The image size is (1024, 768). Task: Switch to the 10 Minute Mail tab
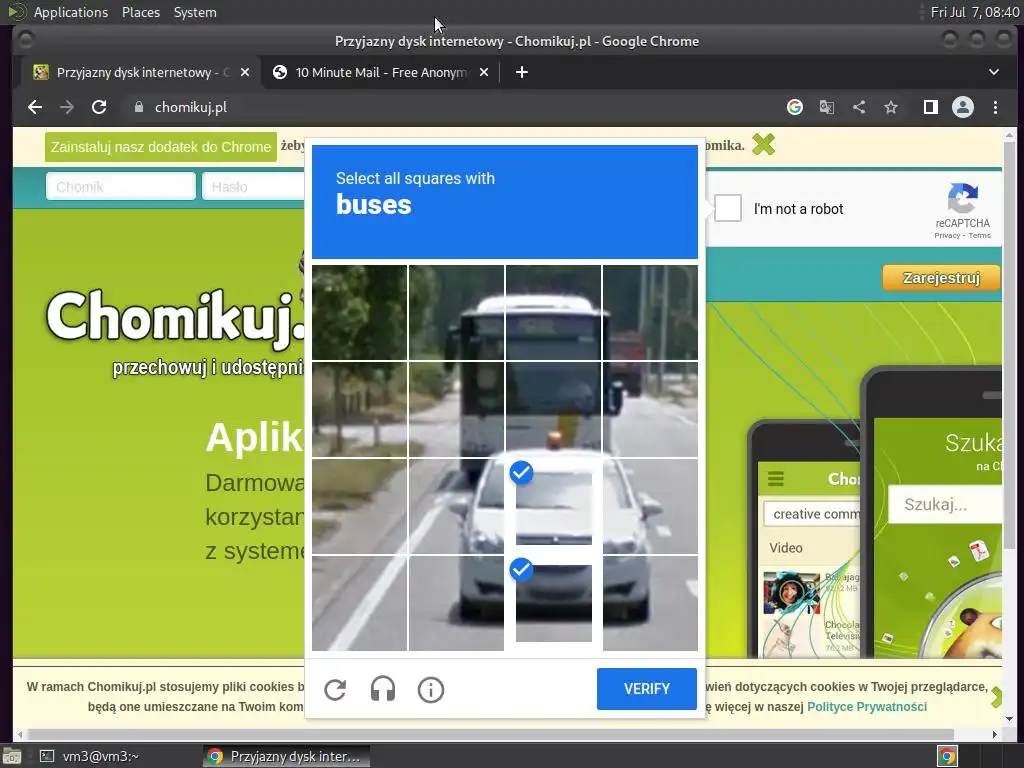tap(381, 72)
